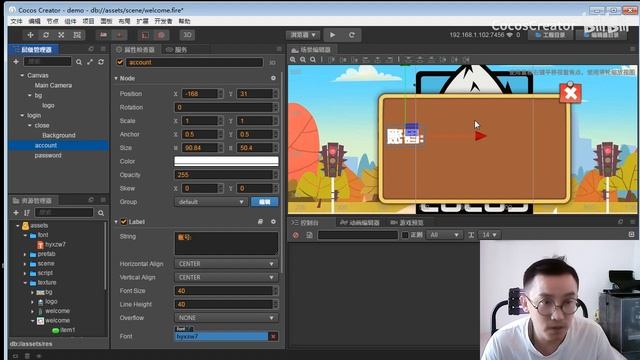
Task: Edit the node name field 'account'
Action: [194, 62]
